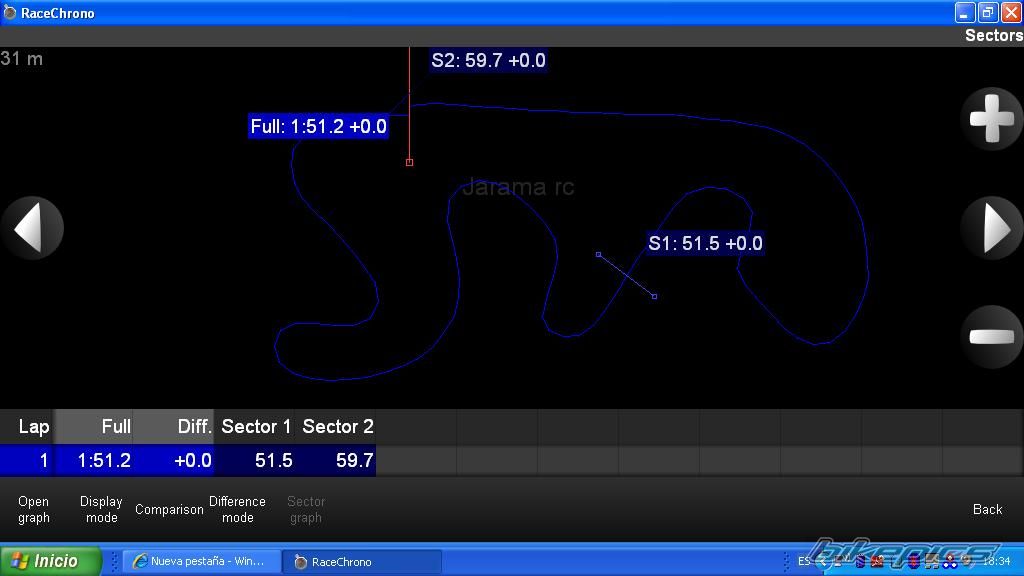Click the plus zoom-in button on the map

coord(992,118)
